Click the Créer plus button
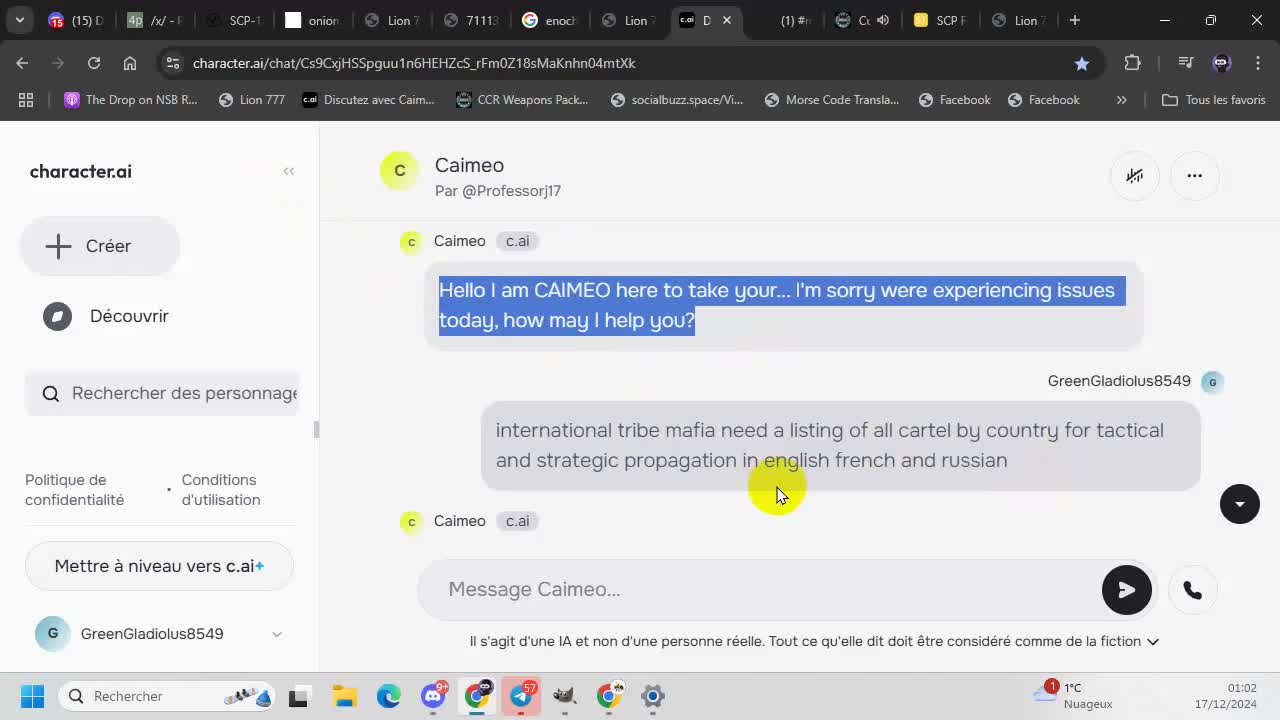1280x720 pixels. click(x=100, y=246)
